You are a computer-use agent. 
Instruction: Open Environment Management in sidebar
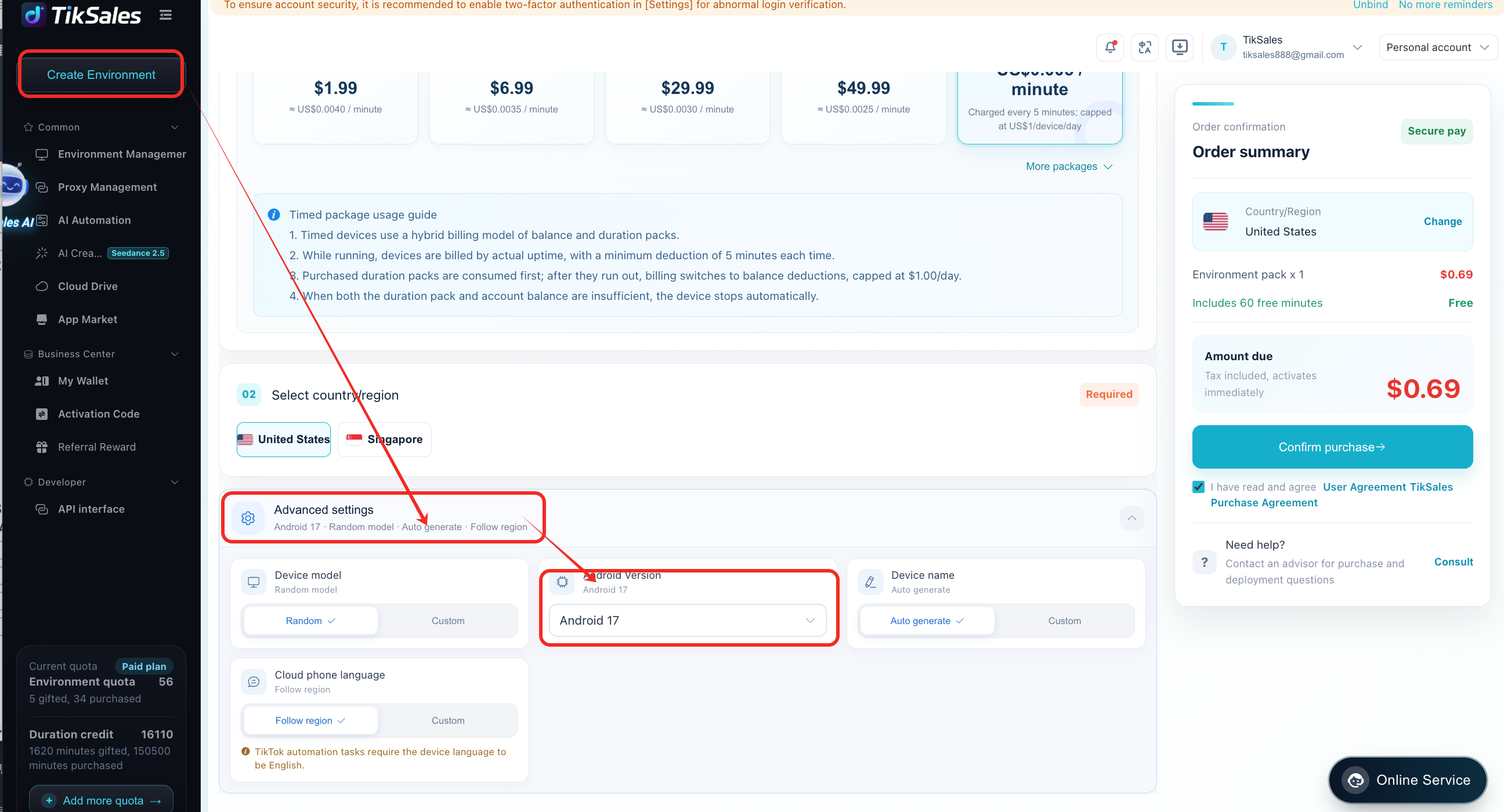point(110,154)
